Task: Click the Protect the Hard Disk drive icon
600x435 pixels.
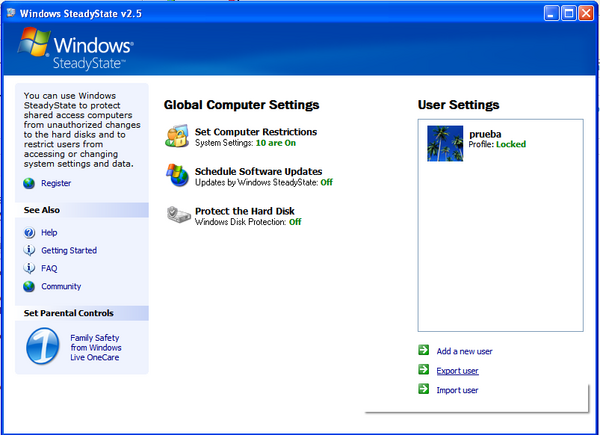Action: [x=177, y=215]
